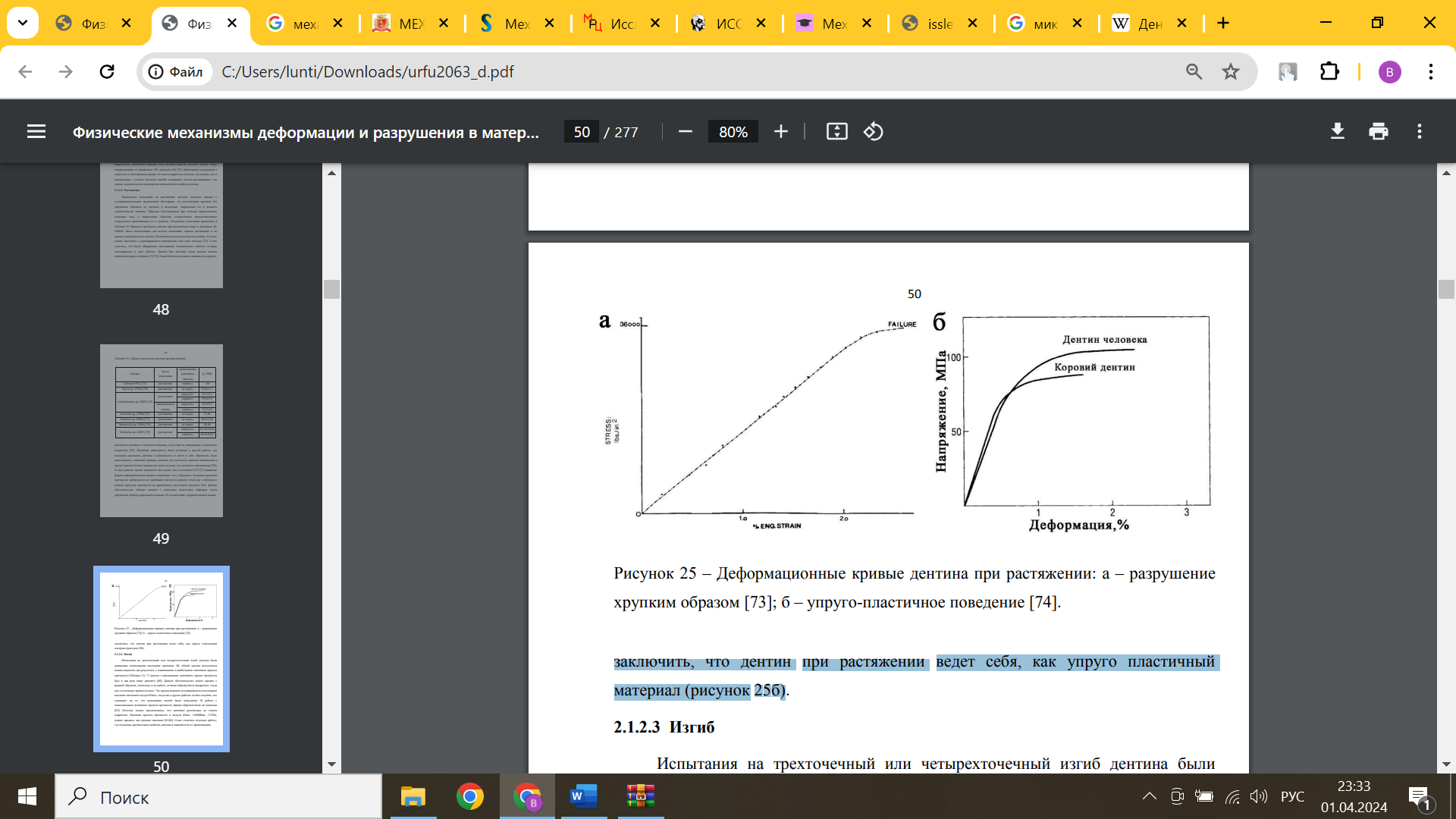1456x819 pixels.
Task: Toggle the PDF sidebar hamburger menu
Action: click(x=36, y=132)
